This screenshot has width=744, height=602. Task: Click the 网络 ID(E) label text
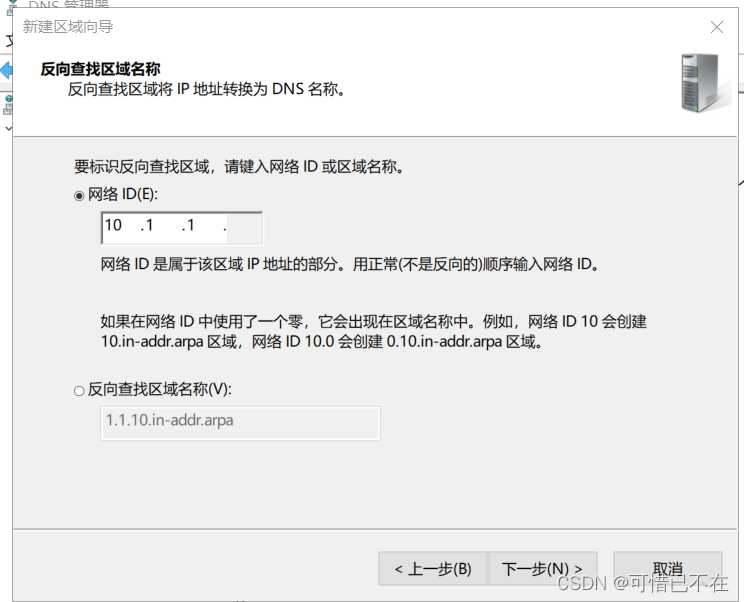(123, 194)
